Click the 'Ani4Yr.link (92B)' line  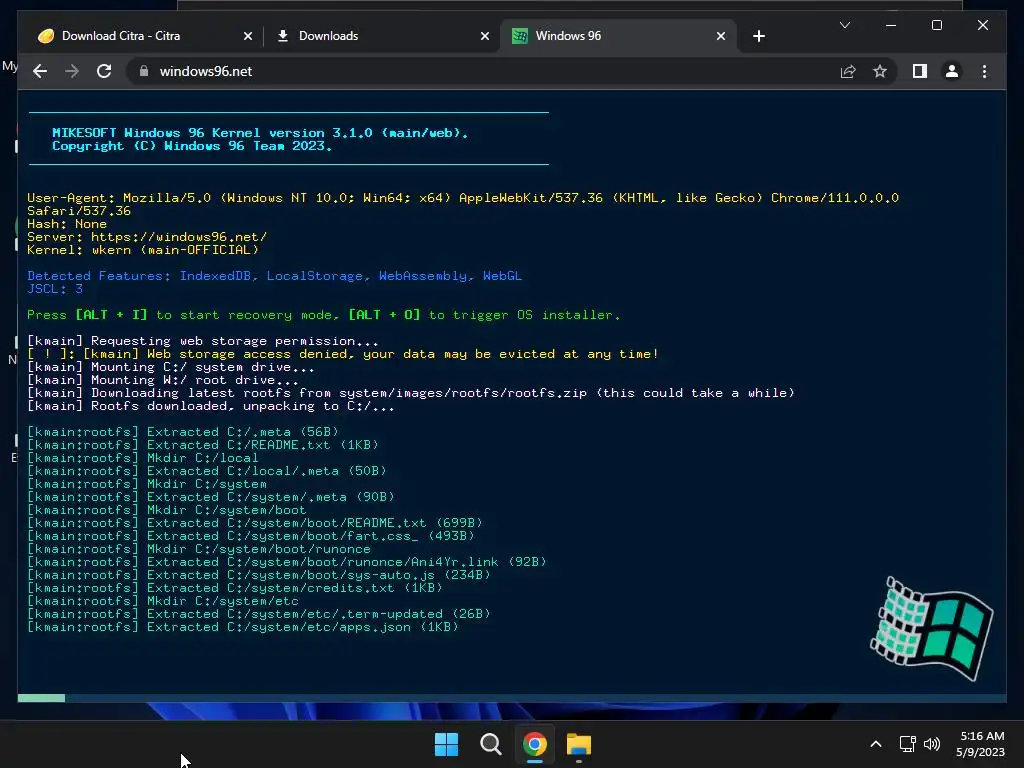point(287,562)
